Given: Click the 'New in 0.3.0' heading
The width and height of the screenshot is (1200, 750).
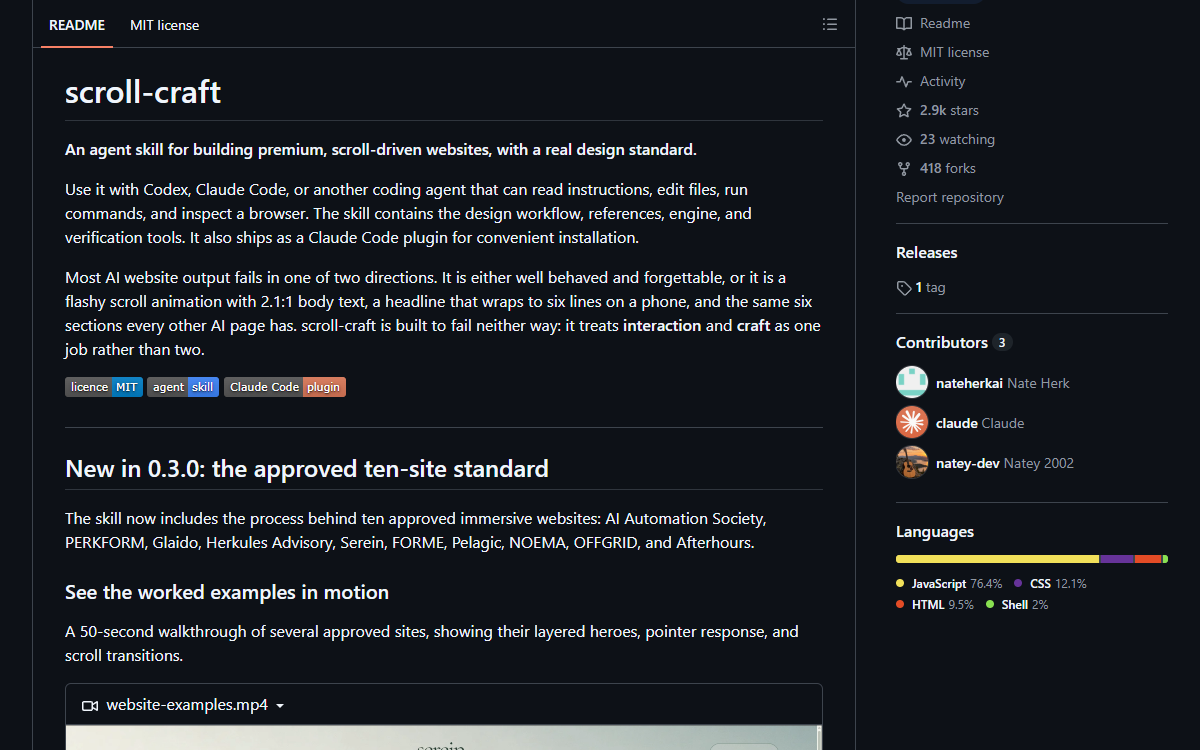Looking at the screenshot, I should (307, 468).
